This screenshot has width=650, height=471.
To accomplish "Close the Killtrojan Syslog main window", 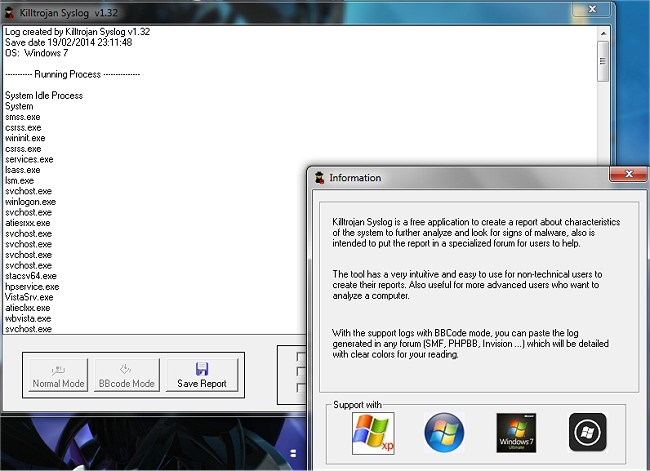I will point(592,9).
